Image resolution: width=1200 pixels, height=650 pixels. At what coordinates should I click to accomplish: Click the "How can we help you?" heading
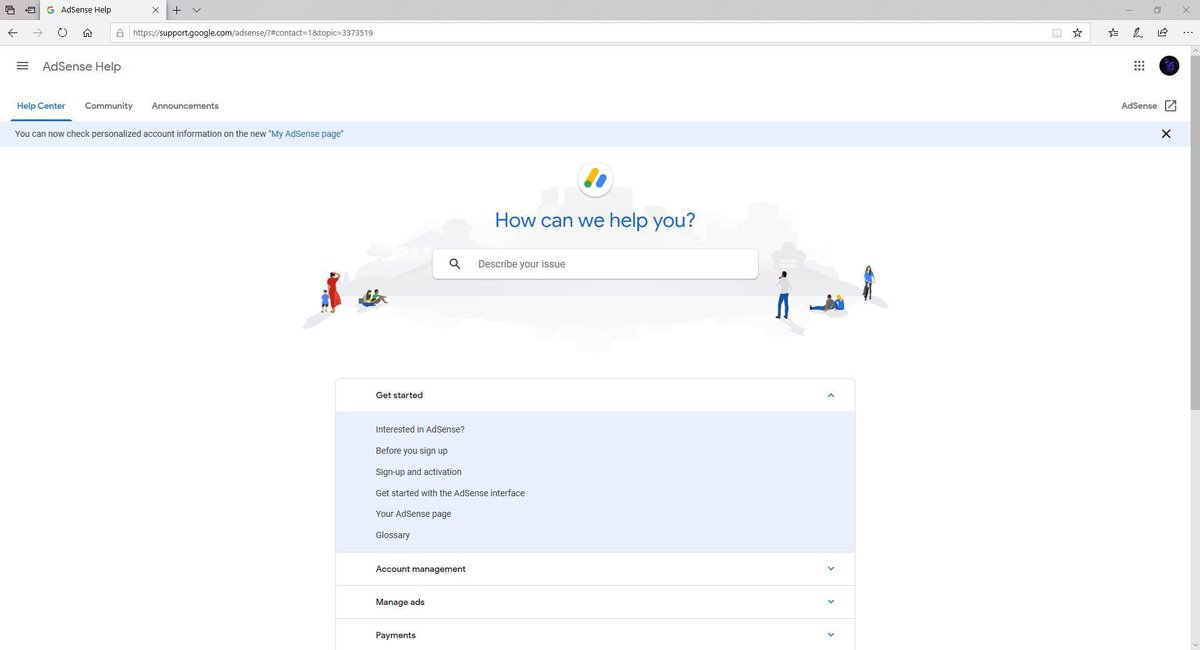point(595,220)
